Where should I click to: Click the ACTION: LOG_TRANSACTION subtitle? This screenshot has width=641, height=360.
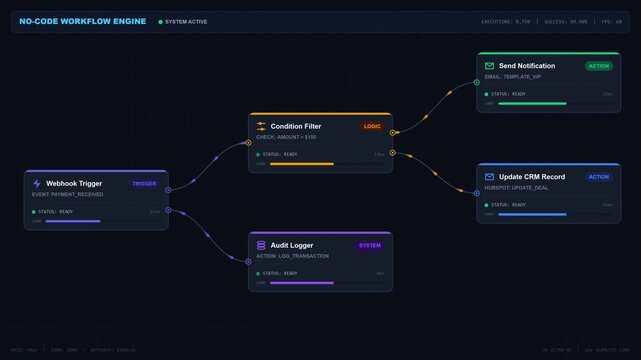pyautogui.click(x=292, y=256)
